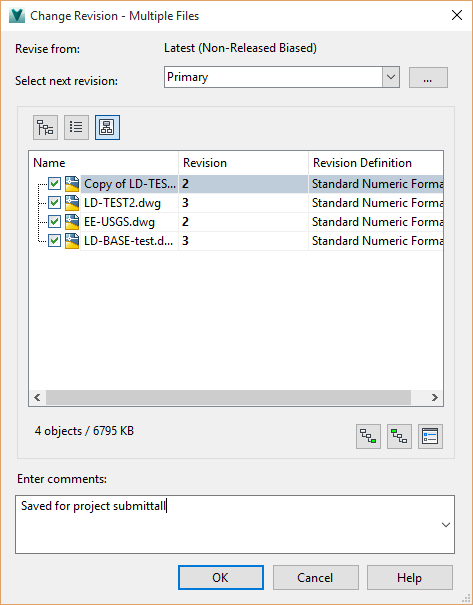The width and height of the screenshot is (473, 605).
Task: Click inside the Enter comments text box
Action: coord(235,524)
